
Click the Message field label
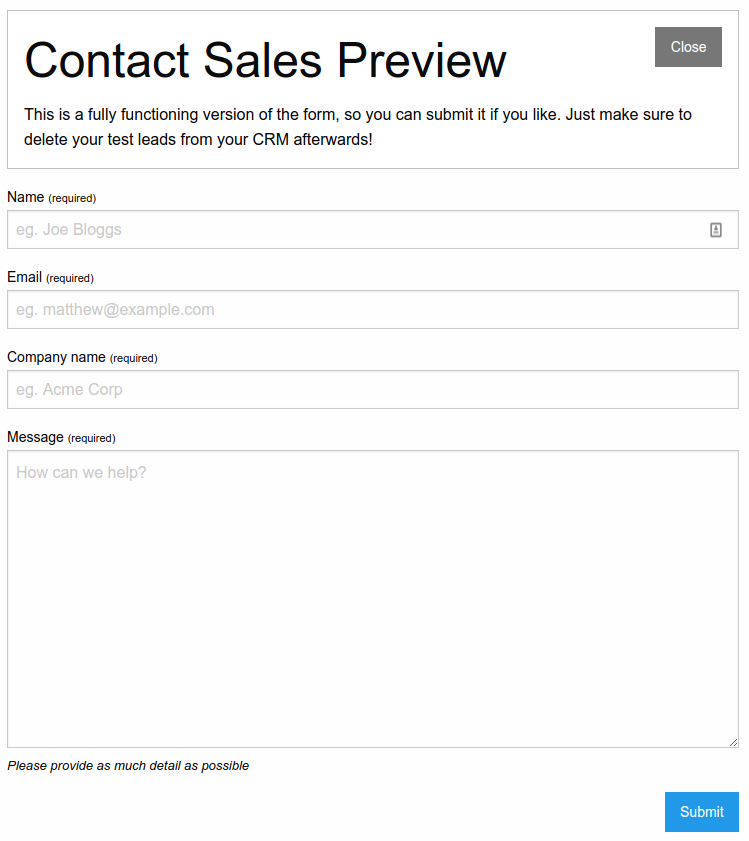[x=35, y=437]
